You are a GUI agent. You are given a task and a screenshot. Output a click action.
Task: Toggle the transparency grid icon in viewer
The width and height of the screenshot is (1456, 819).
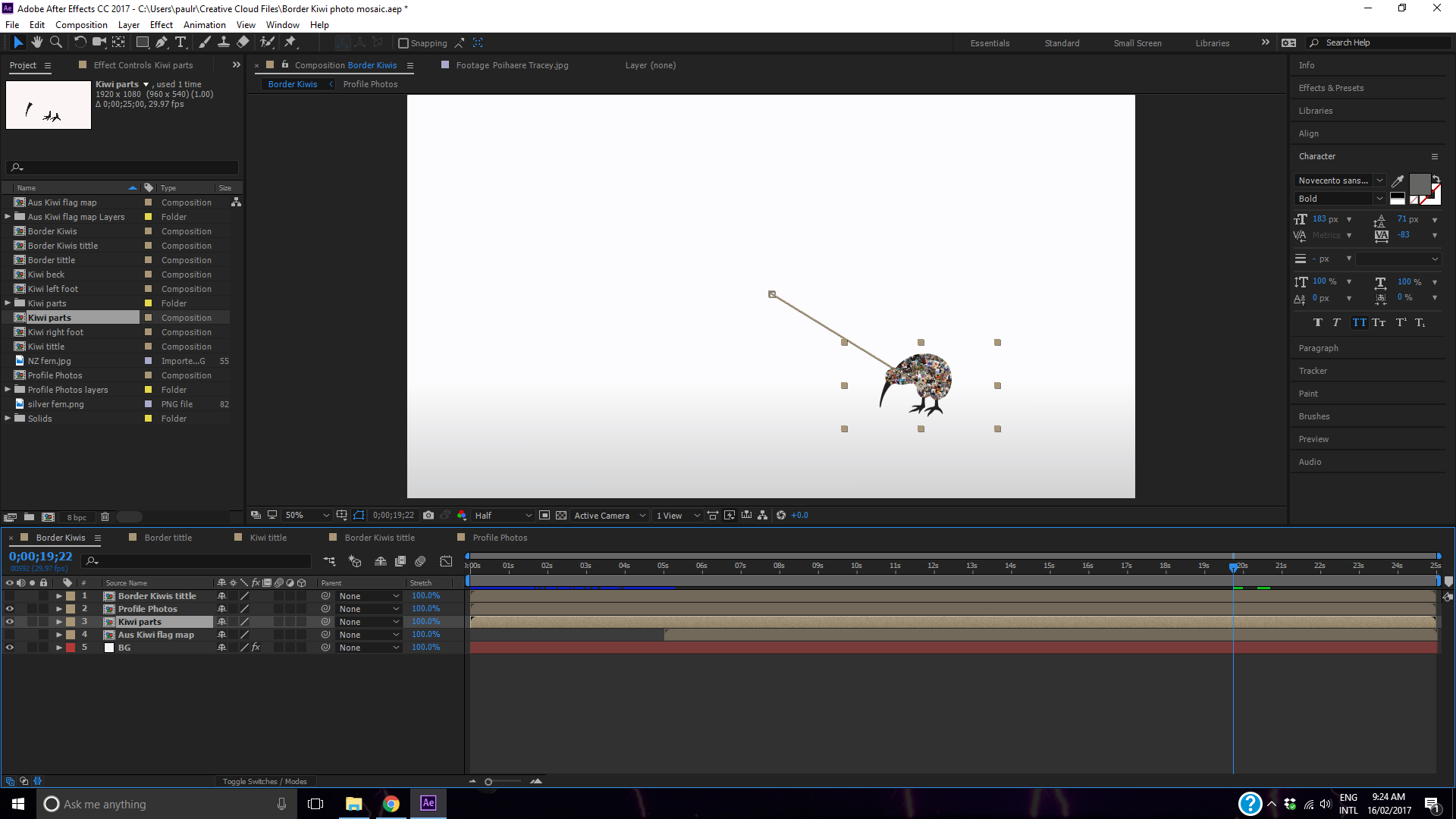(561, 516)
